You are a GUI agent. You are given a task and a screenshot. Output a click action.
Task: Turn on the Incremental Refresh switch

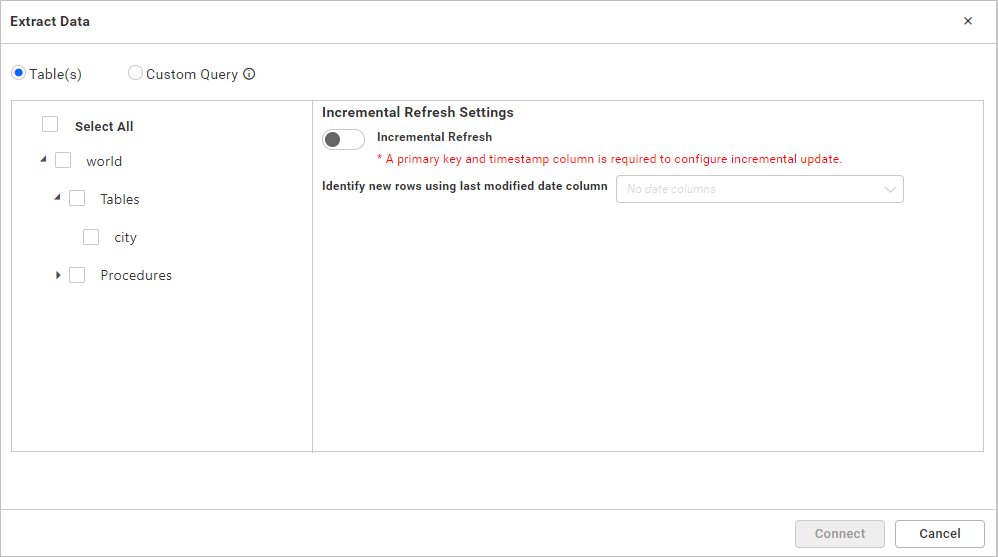[x=343, y=139]
